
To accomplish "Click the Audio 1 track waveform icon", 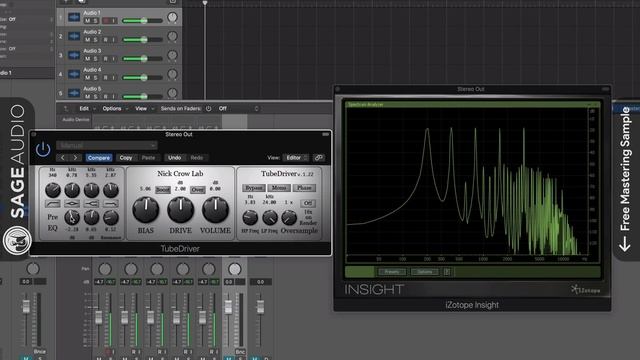I will 74,17.
